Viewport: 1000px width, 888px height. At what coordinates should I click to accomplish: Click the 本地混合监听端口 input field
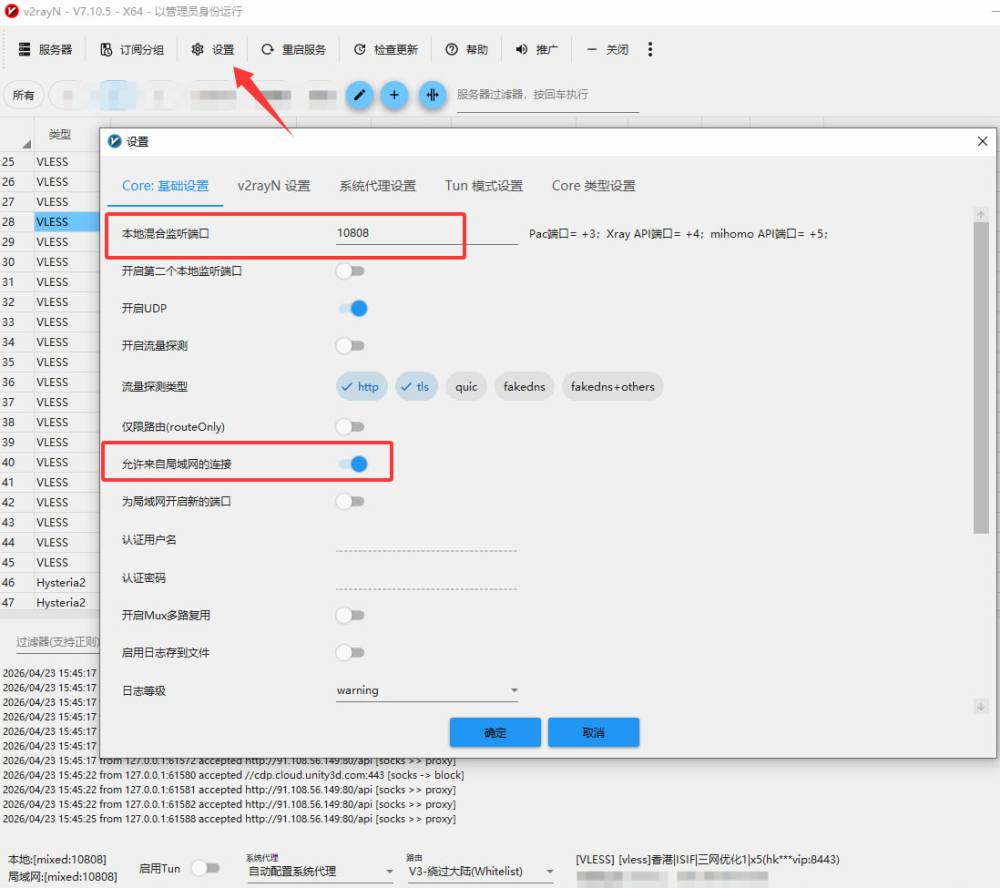pyautogui.click(x=425, y=233)
